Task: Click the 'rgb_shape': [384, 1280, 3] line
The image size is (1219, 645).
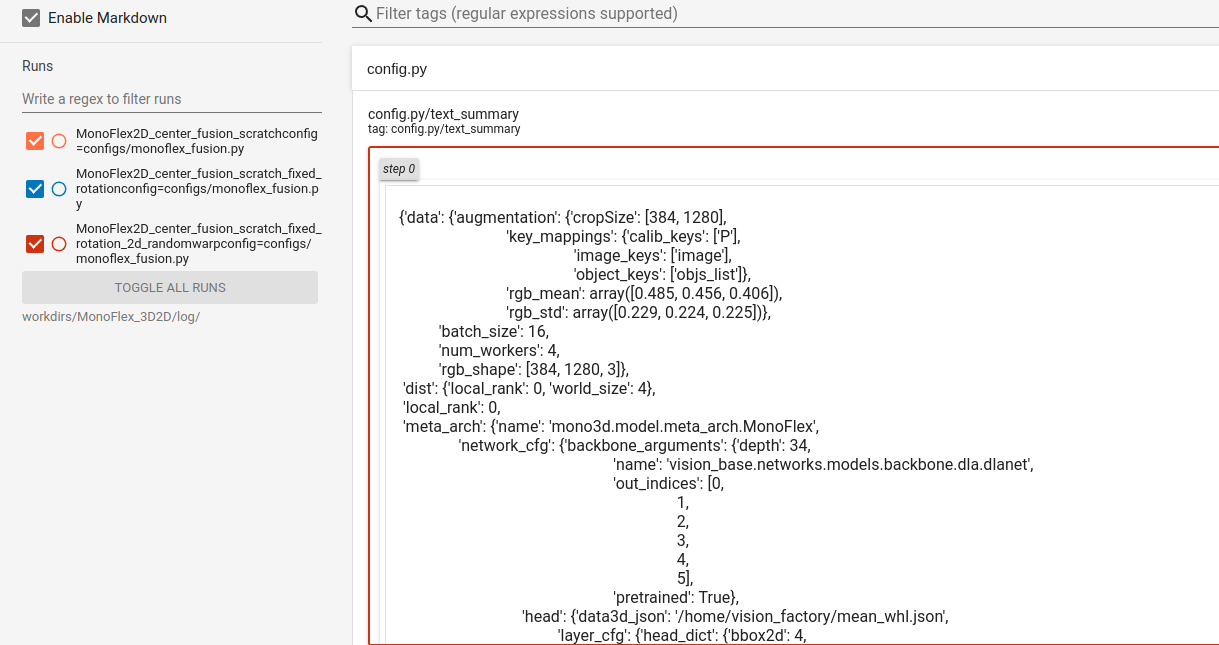Action: 534,369
